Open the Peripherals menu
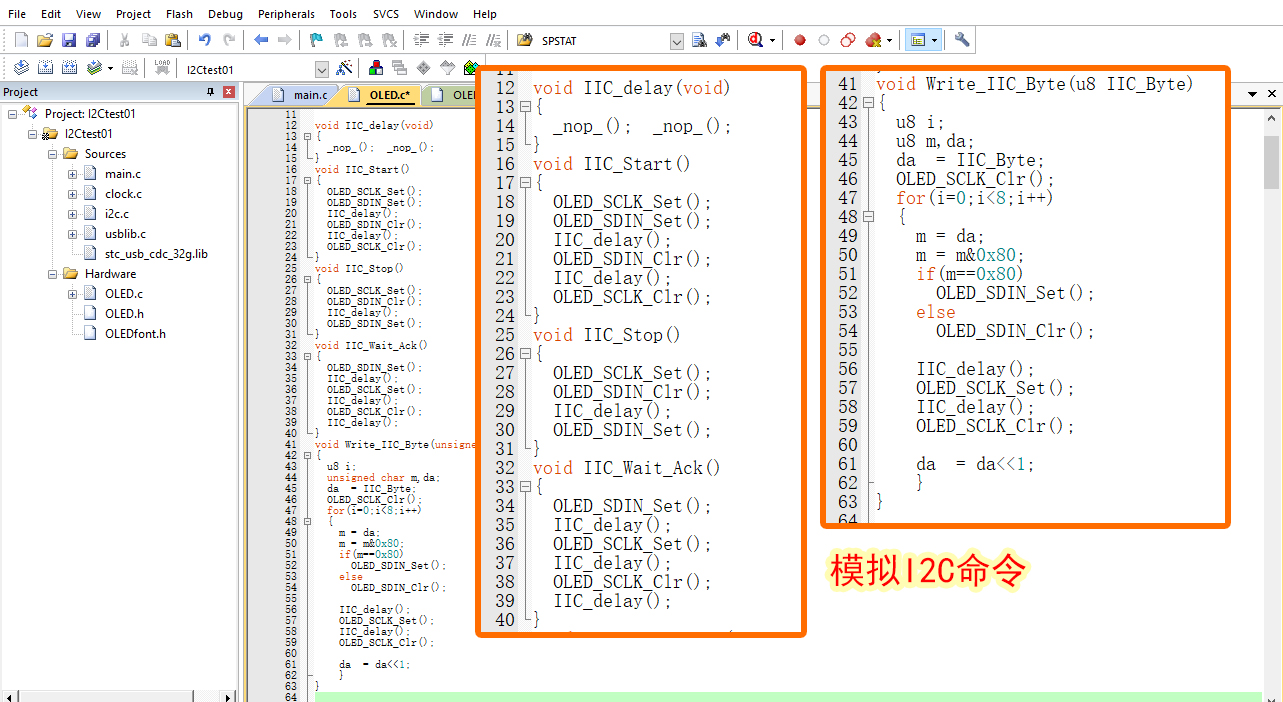 point(286,14)
